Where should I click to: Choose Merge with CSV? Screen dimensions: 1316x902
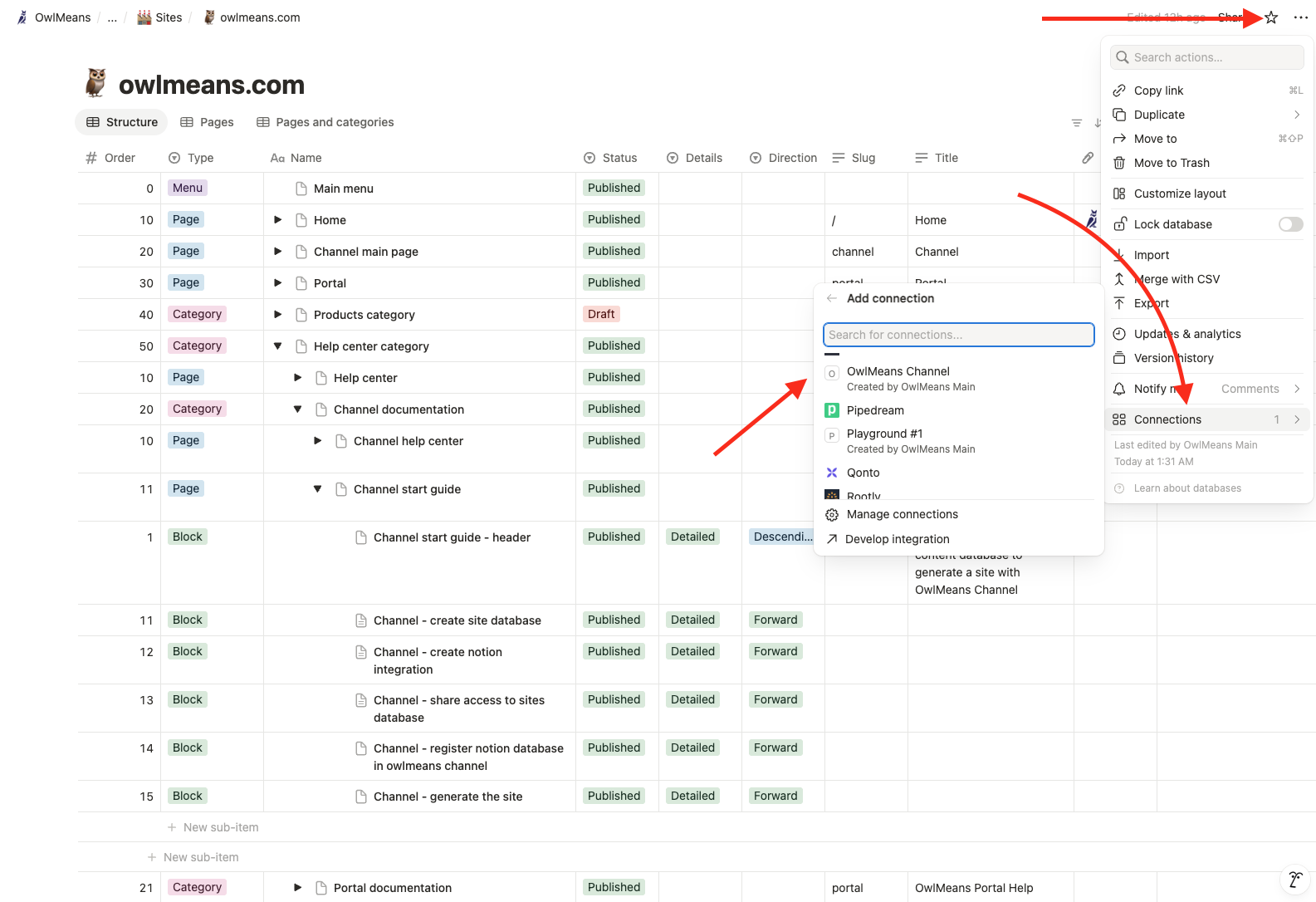point(1208,279)
